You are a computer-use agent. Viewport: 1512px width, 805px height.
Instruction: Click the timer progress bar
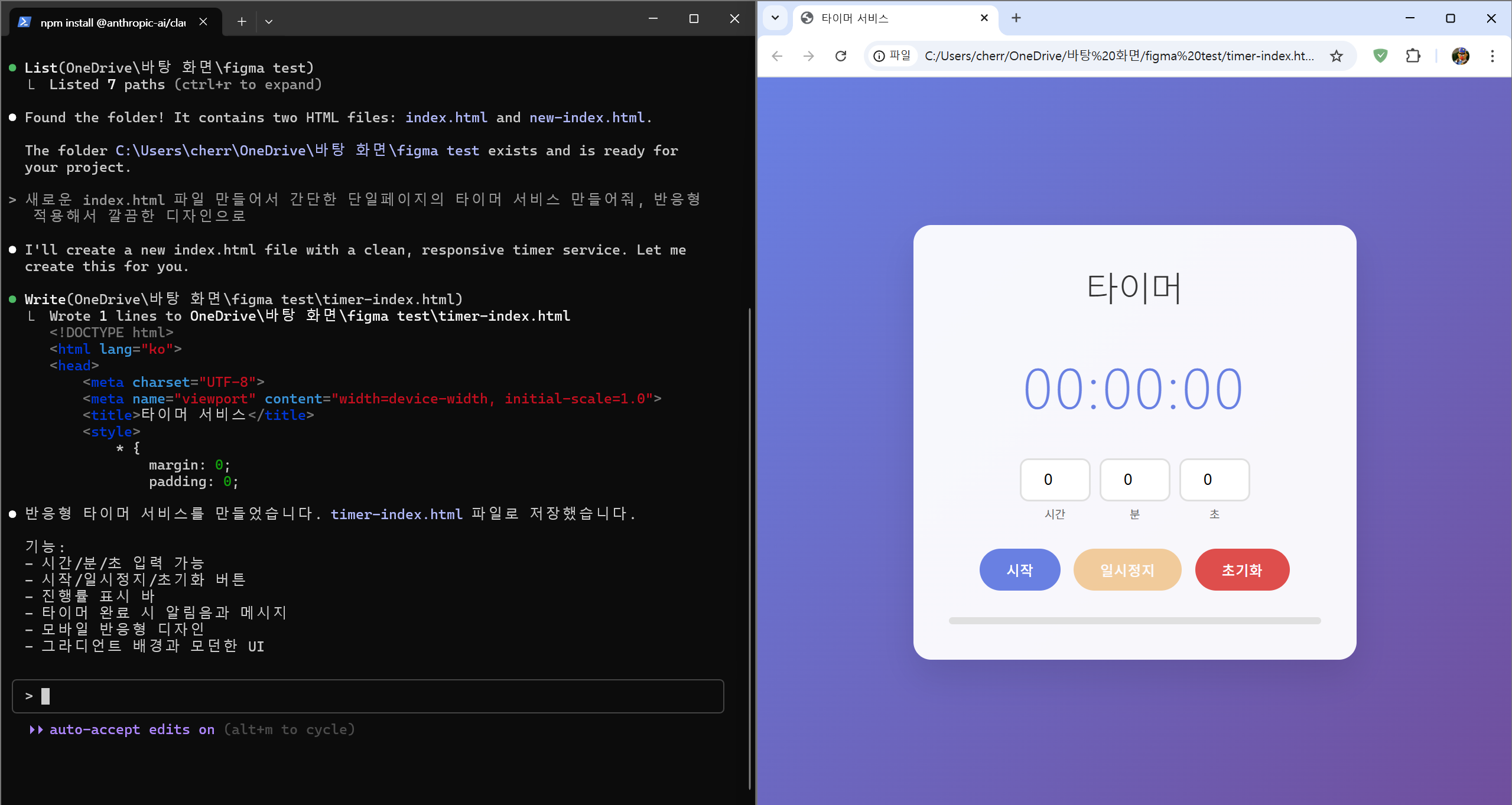tap(1134, 621)
